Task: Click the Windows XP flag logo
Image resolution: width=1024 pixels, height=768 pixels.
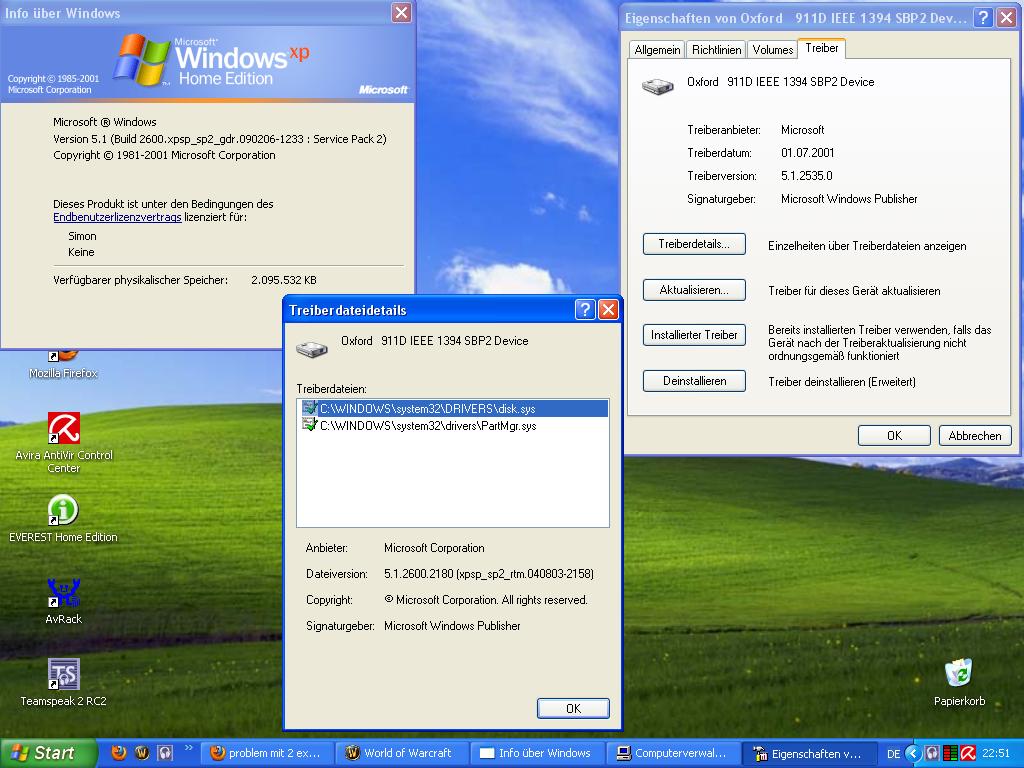Action: [x=141, y=60]
